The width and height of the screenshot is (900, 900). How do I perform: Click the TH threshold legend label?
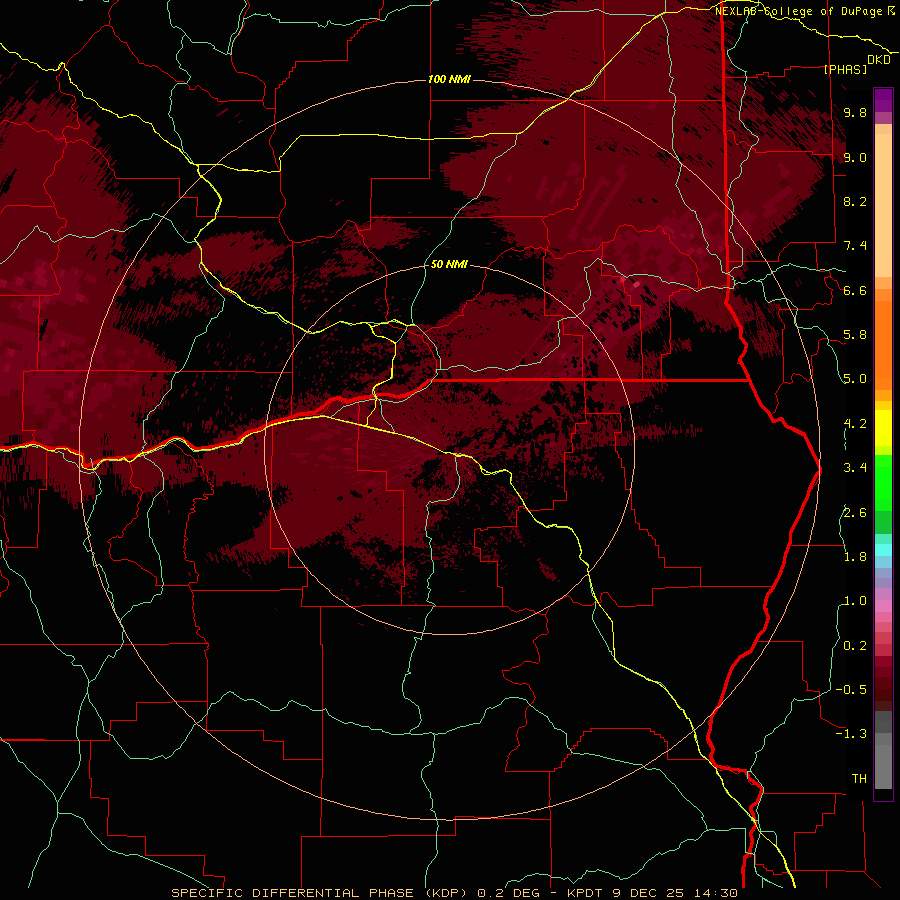(859, 779)
